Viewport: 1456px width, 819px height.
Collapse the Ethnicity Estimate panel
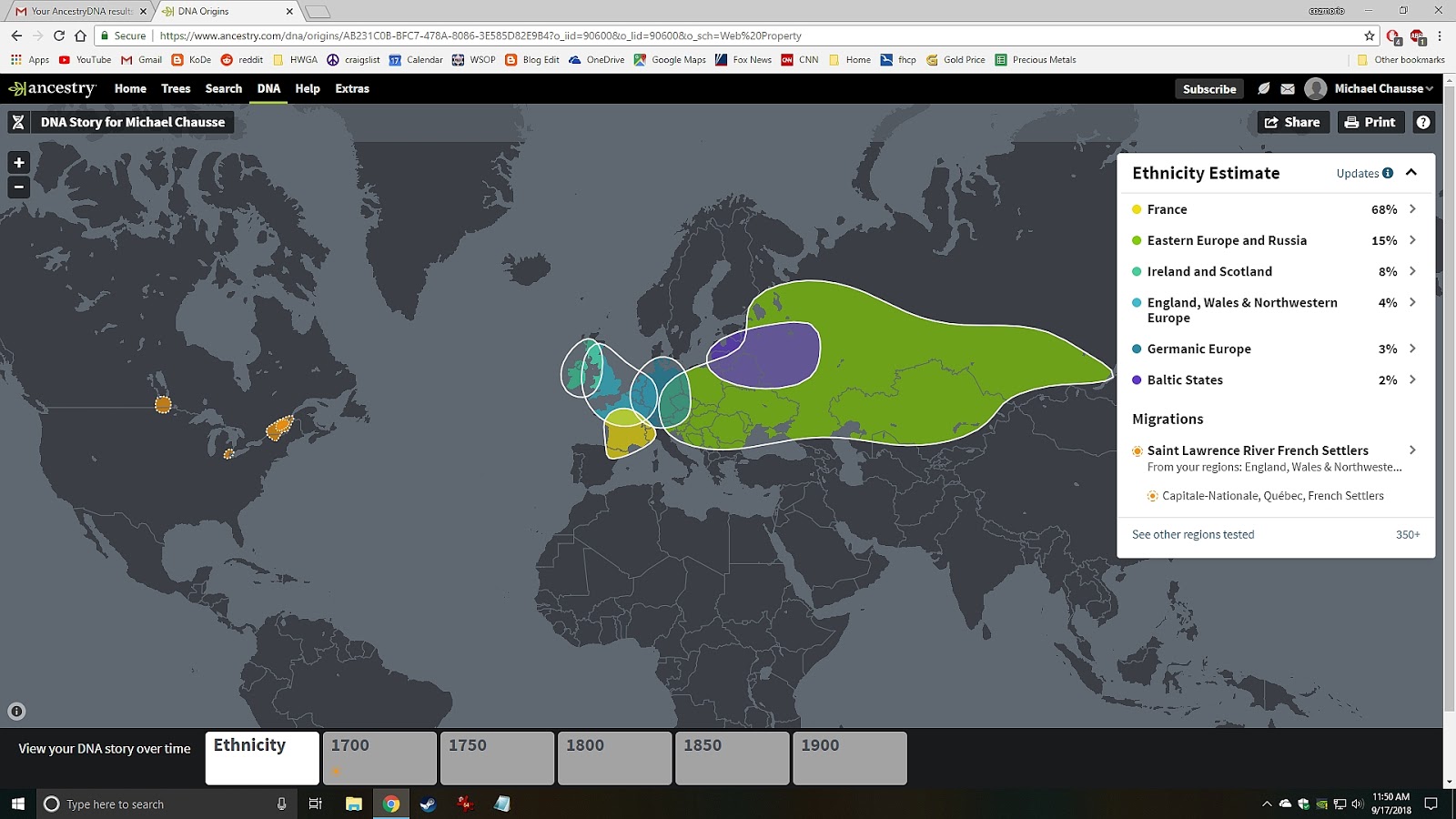[x=1411, y=173]
